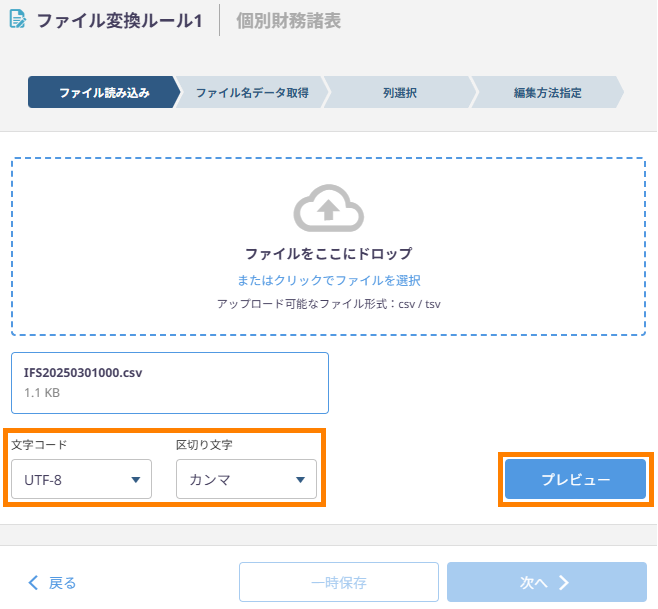Viewport: 658px width, 609px height.
Task: Click the アップロード可能なファイル形式 note
Action: pos(329,304)
